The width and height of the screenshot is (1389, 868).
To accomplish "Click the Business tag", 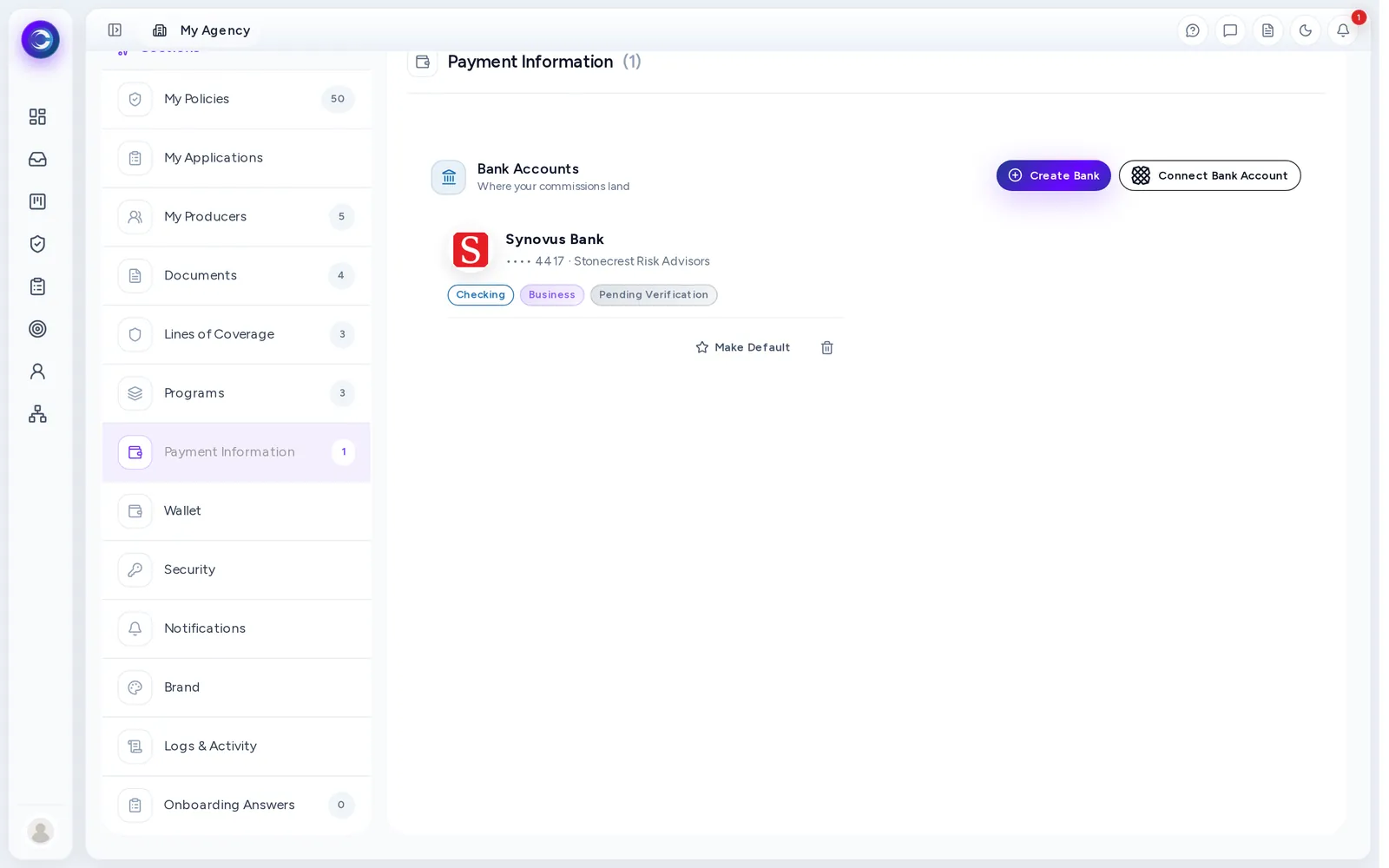I will click(x=552, y=295).
